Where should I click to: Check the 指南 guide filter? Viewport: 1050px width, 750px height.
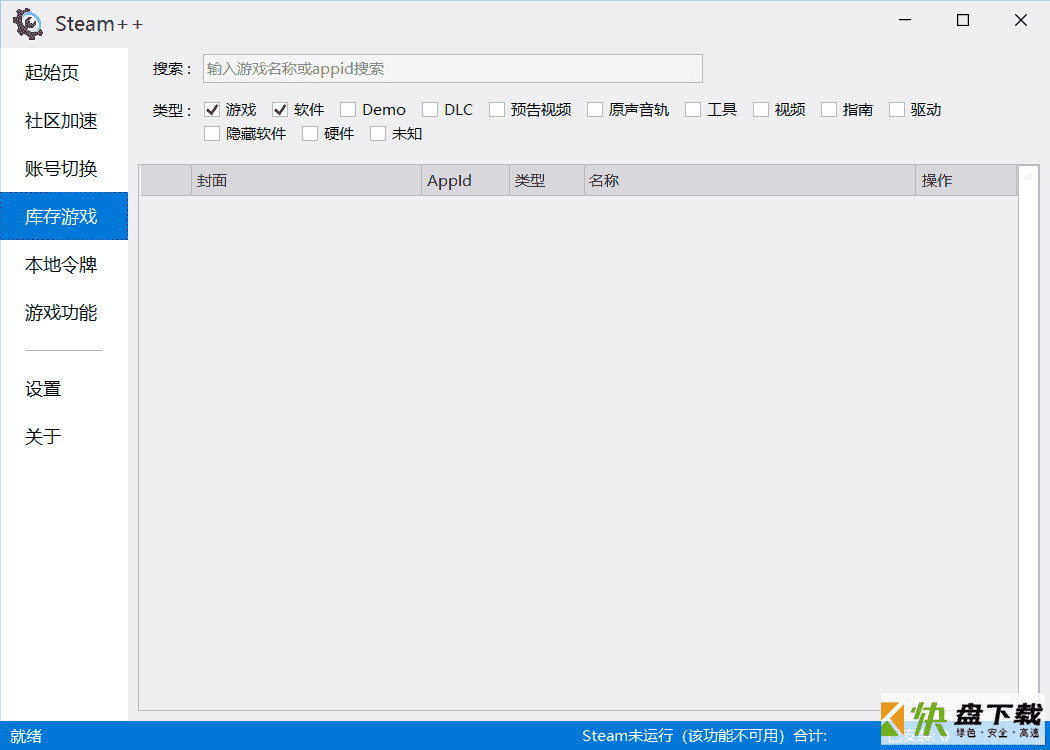coord(829,110)
